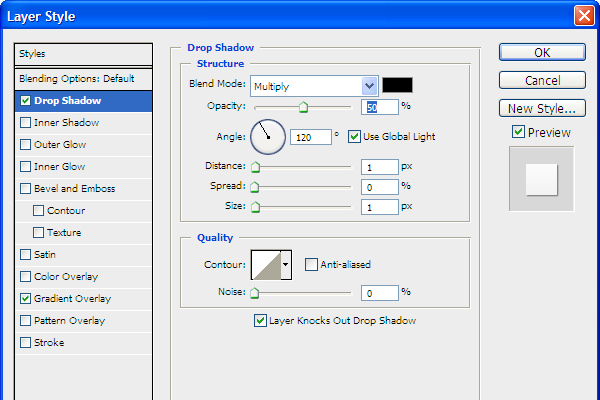Click the Angle dial control

(268, 137)
